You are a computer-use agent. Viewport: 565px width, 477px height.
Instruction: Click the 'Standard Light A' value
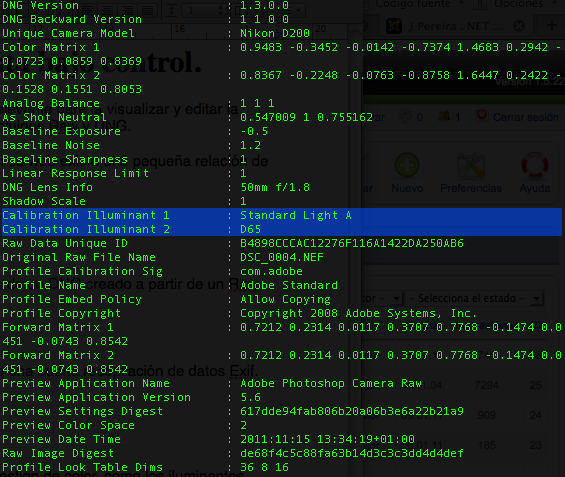(x=296, y=215)
